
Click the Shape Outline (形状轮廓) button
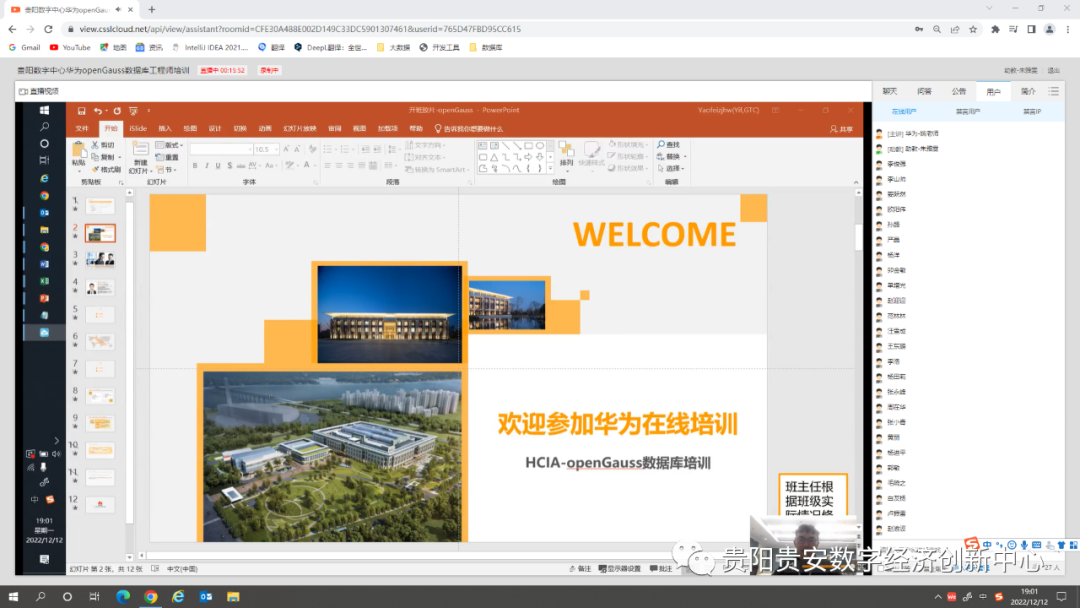627,156
